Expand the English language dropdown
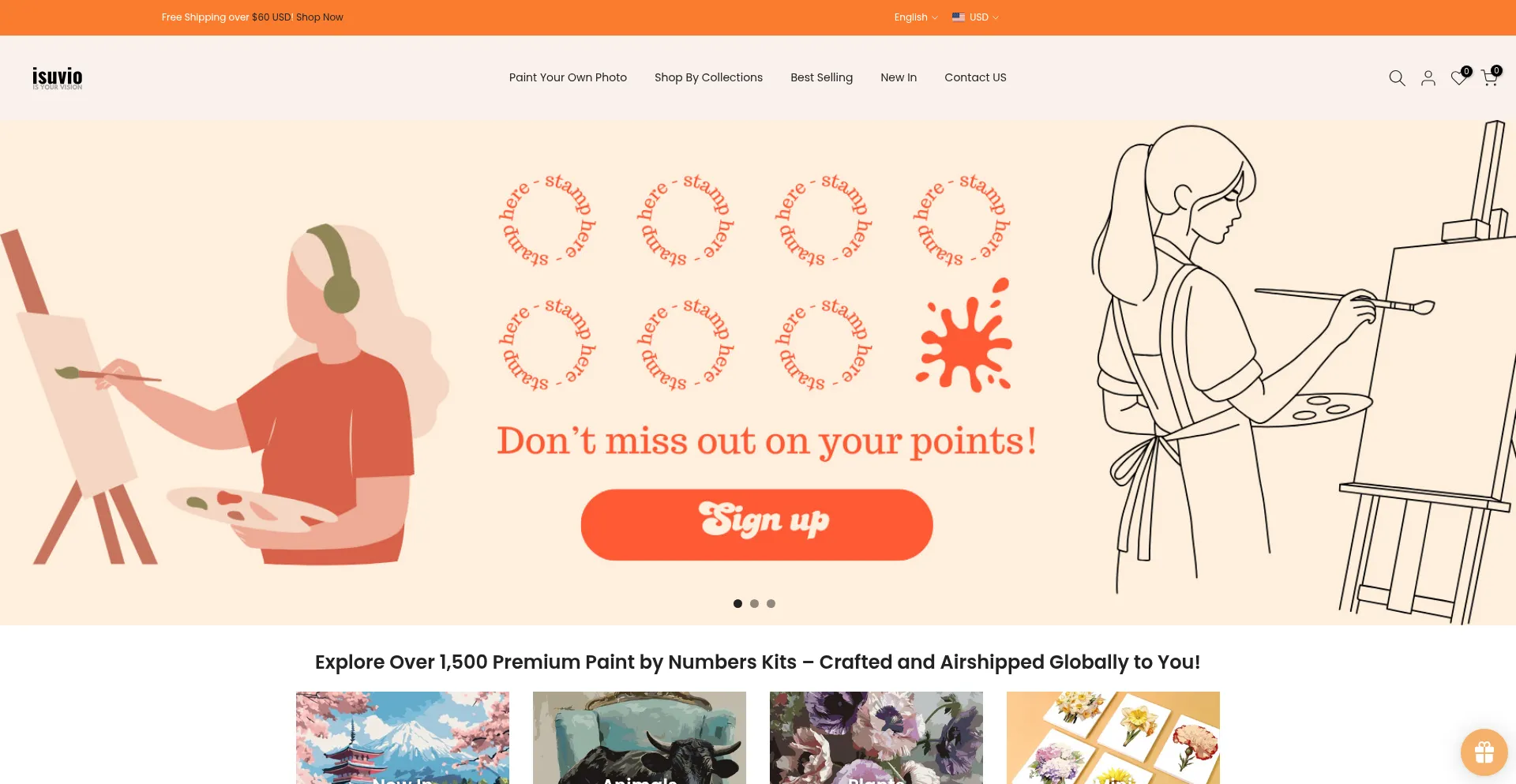Viewport: 1516px width, 784px height. [x=916, y=17]
